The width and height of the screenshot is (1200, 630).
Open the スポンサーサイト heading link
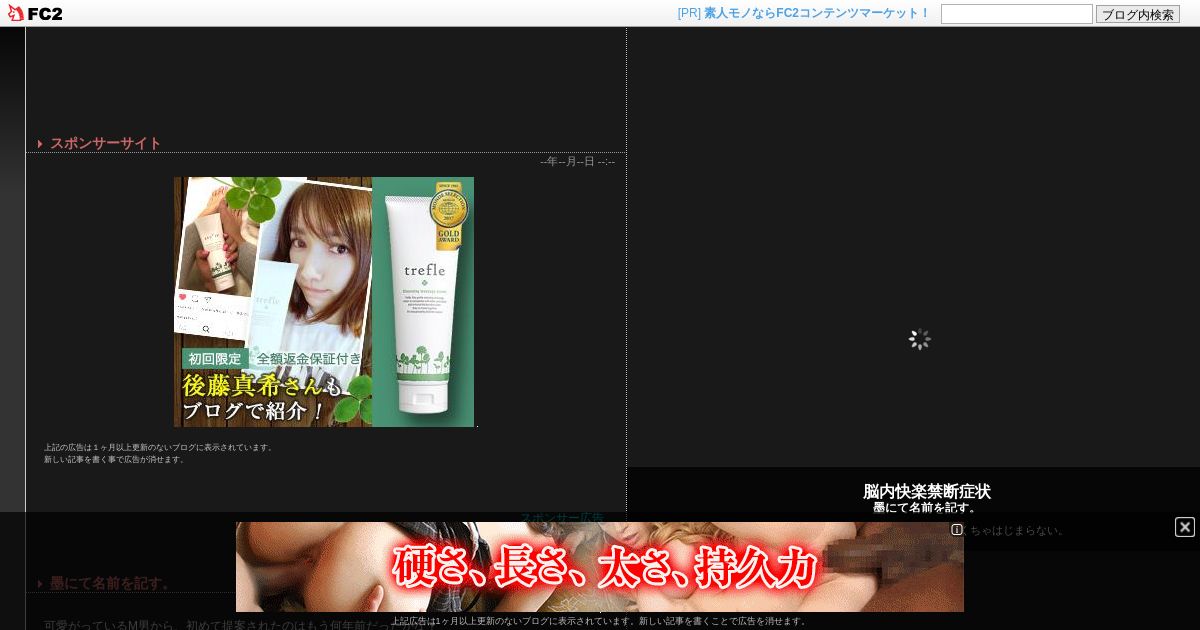(x=106, y=143)
